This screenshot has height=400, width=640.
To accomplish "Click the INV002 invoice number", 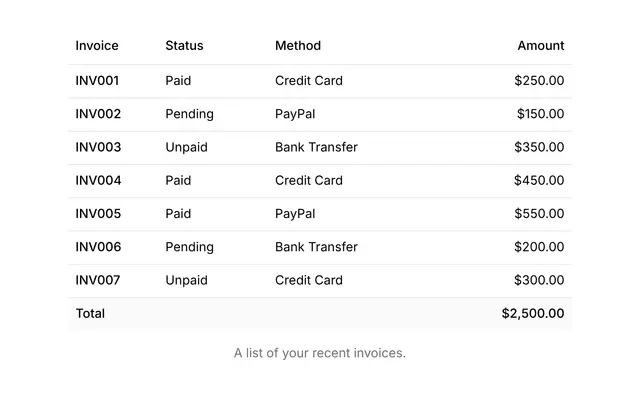I will click(x=98, y=114).
